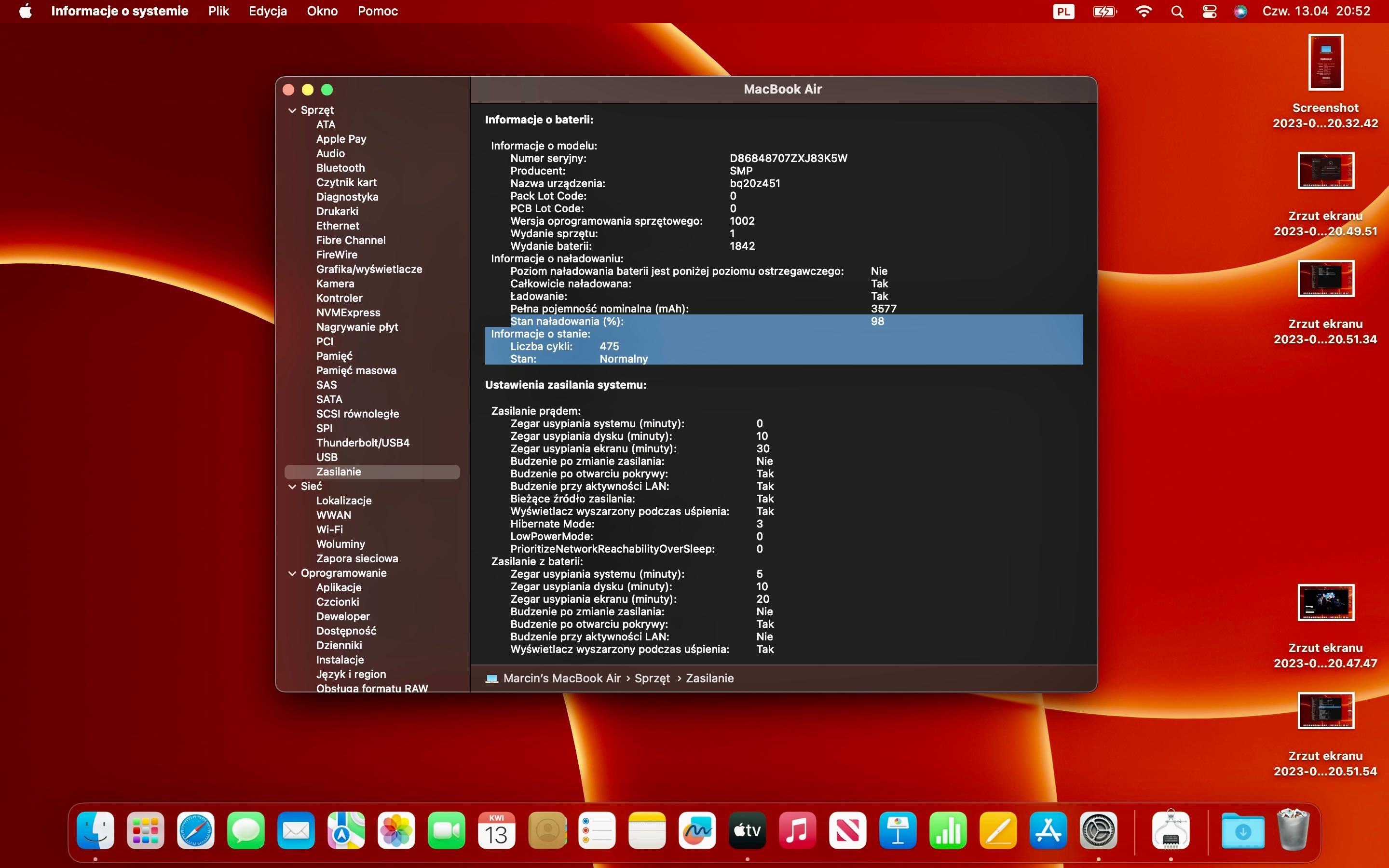Open the Okno menu

322,11
